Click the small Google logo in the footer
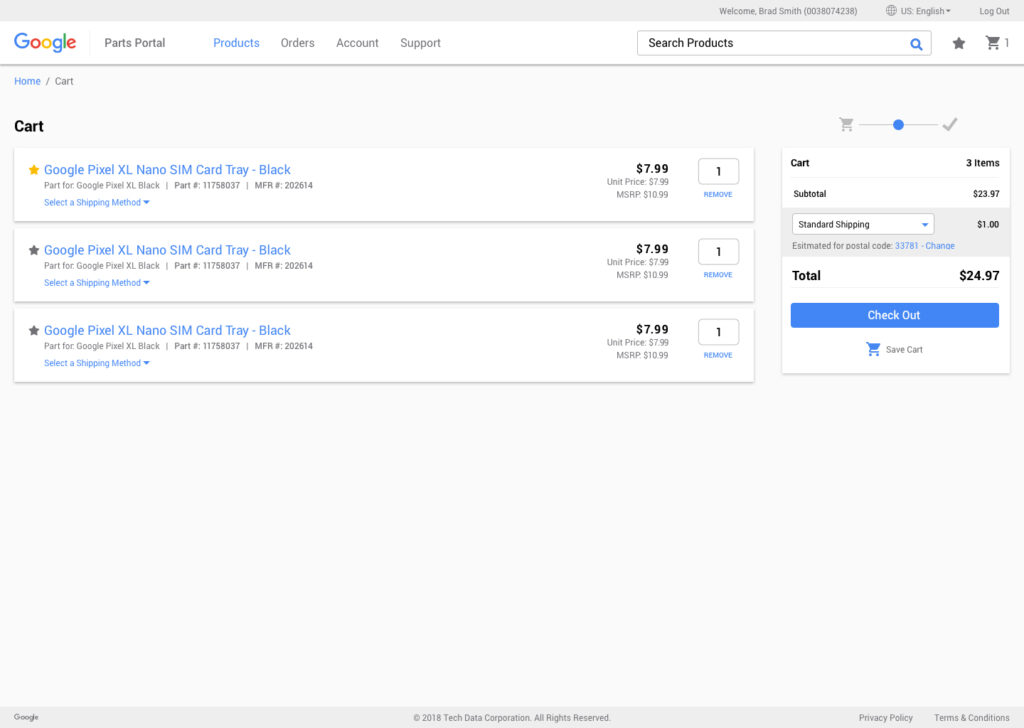 point(26,717)
